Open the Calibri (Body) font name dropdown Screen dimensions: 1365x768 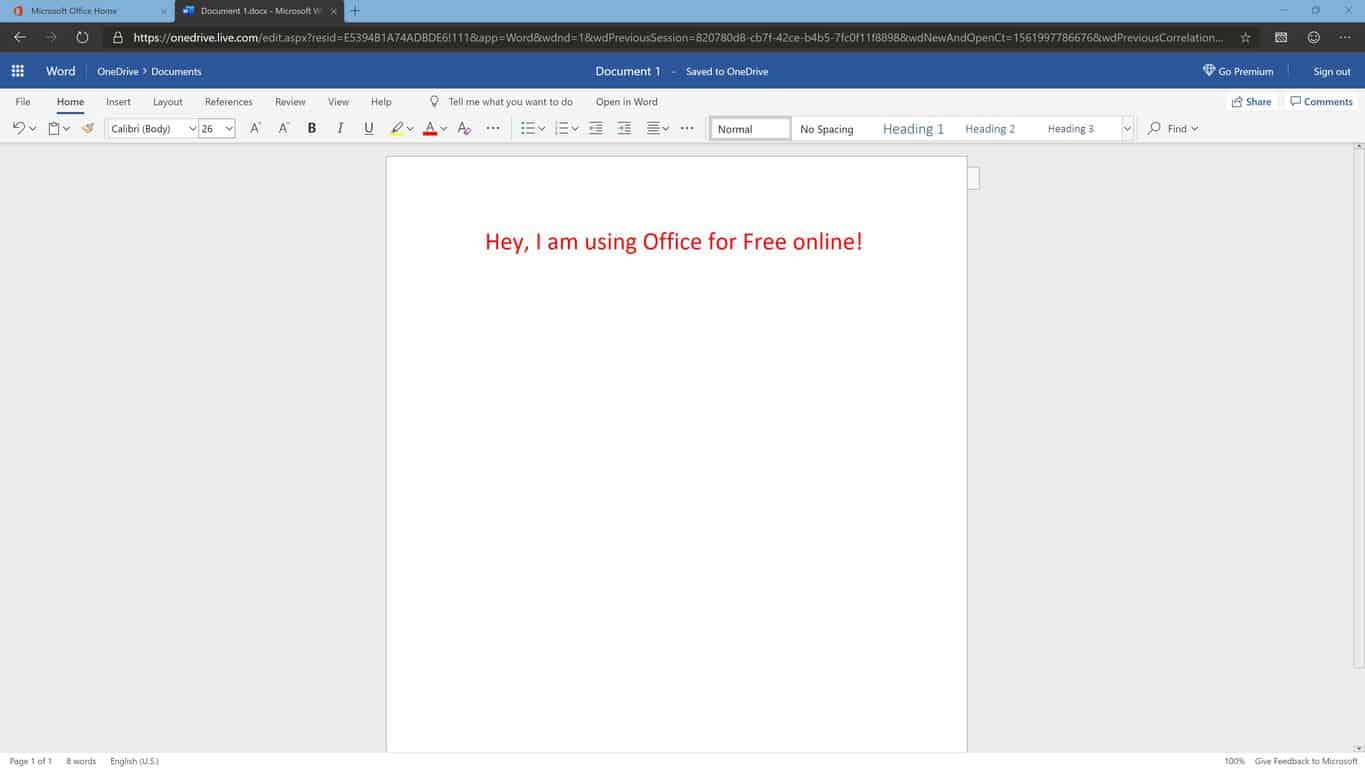(x=152, y=128)
